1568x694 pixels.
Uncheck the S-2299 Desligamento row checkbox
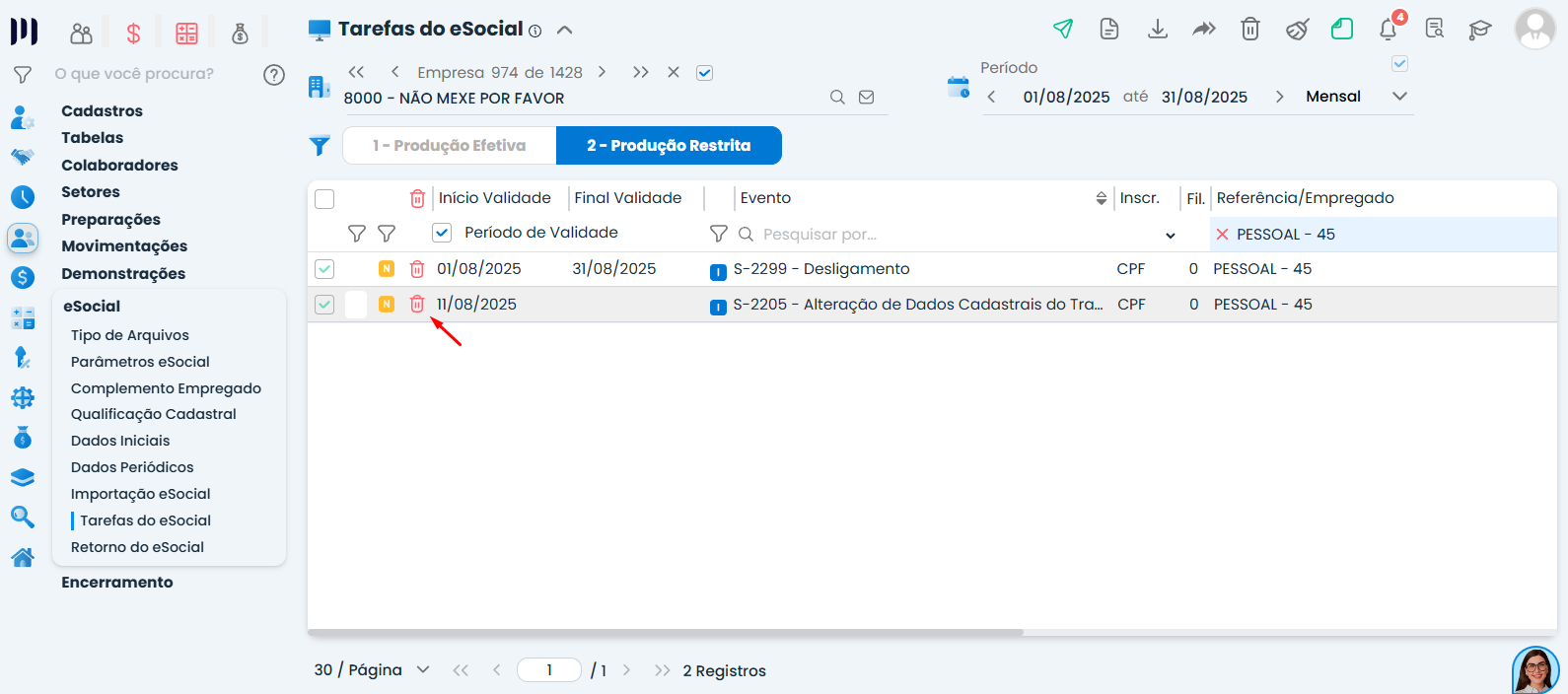(x=324, y=269)
